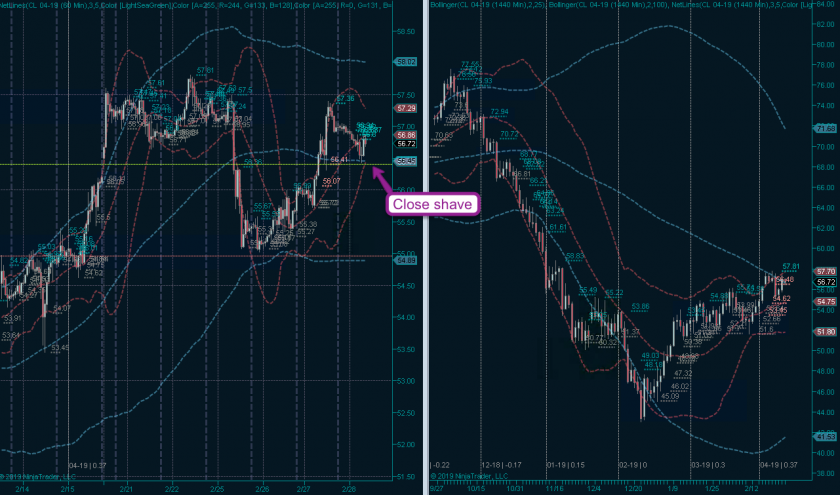The image size is (840, 495).
Task: Click the 2/14 date label on left time axis
Action: (22, 489)
